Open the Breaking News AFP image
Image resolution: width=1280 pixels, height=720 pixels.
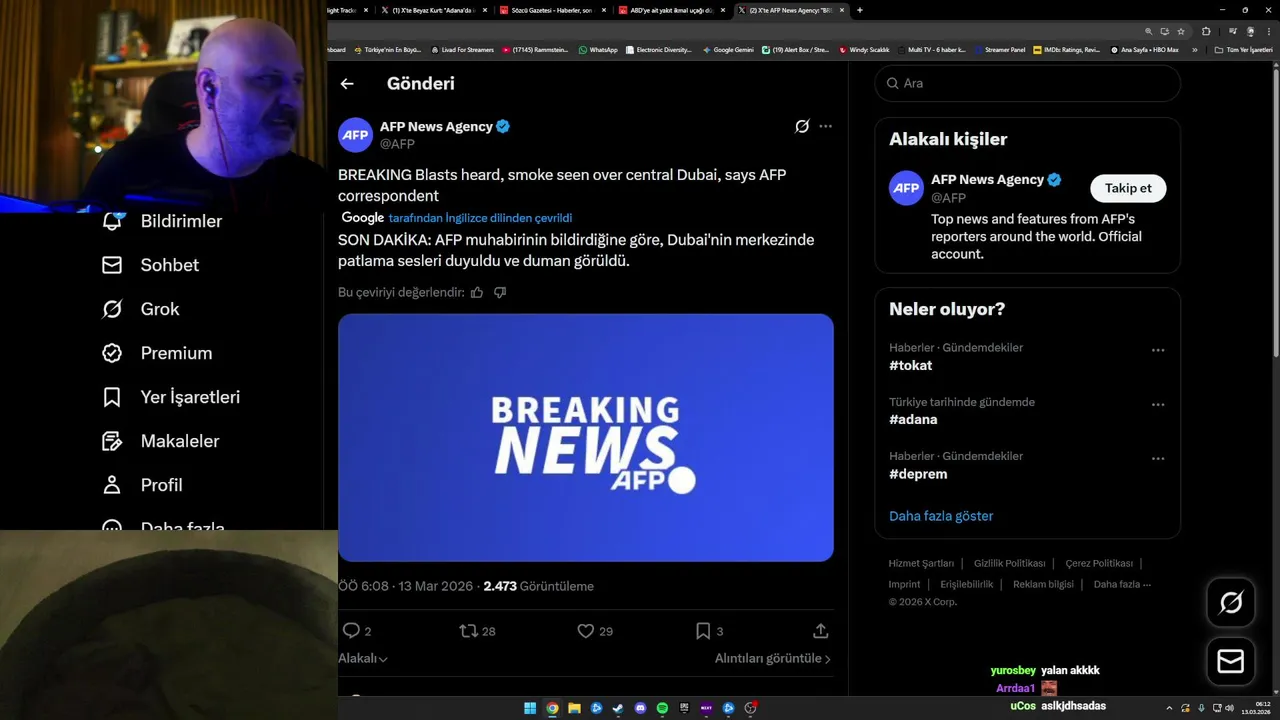click(x=586, y=438)
